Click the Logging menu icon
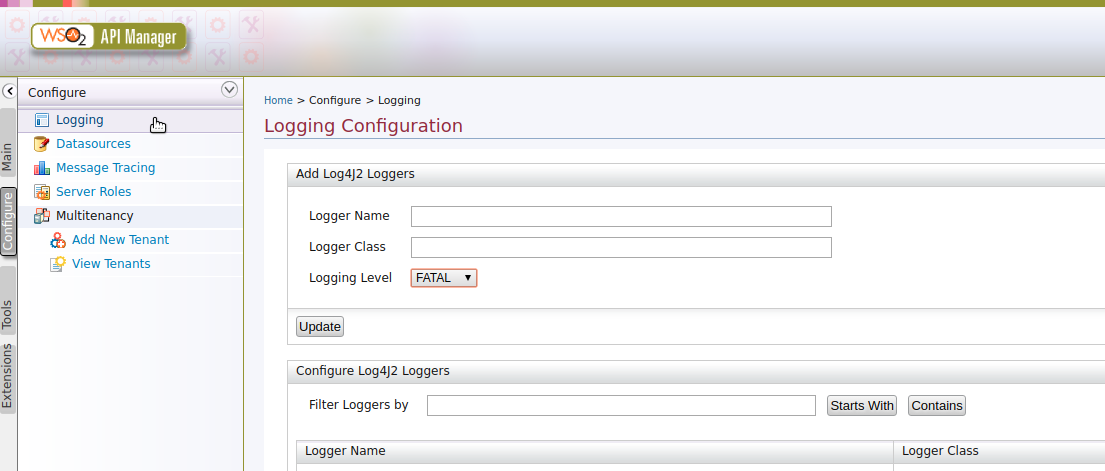1105x471 pixels. pyautogui.click(x=42, y=120)
